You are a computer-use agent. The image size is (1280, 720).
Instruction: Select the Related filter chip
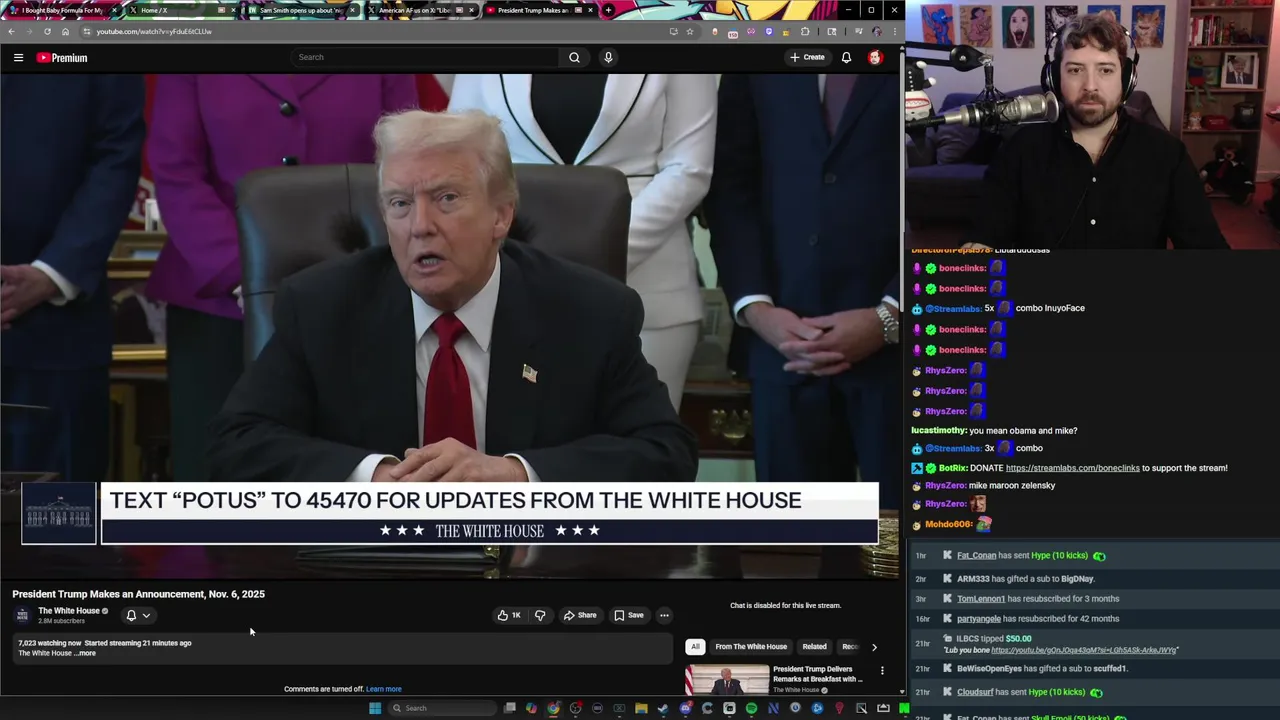tap(814, 647)
